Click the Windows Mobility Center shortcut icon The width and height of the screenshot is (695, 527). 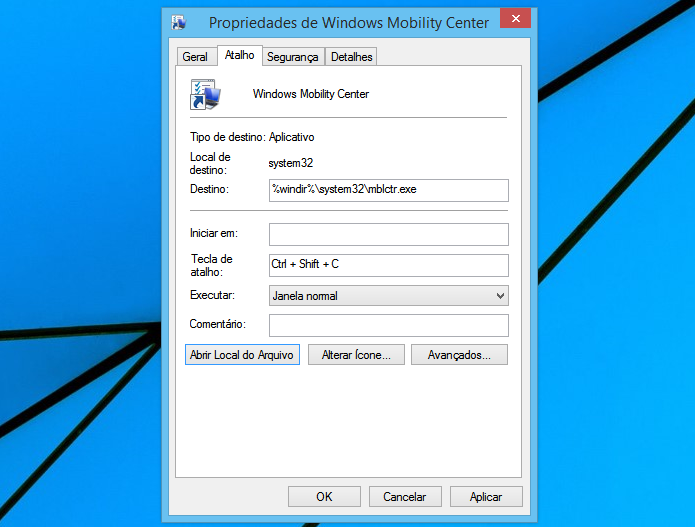pyautogui.click(x=205, y=94)
